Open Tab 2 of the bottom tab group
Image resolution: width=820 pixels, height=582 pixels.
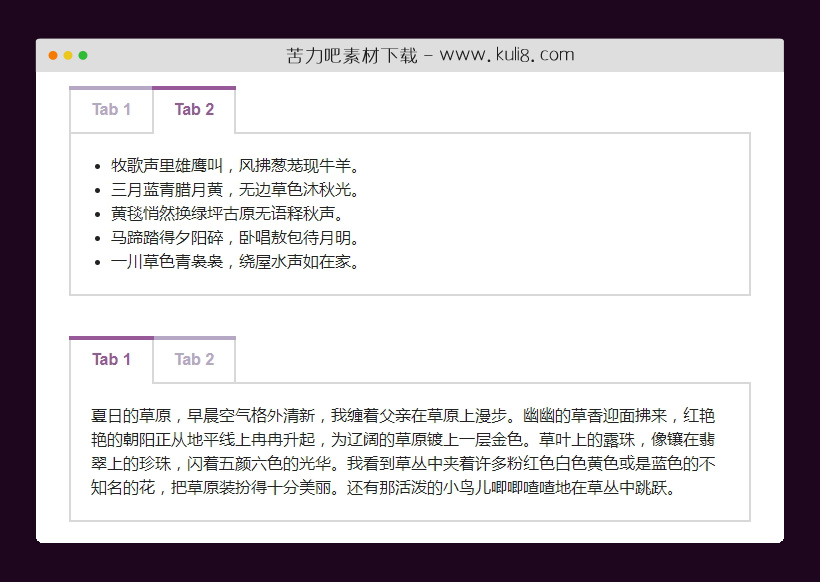coord(193,359)
